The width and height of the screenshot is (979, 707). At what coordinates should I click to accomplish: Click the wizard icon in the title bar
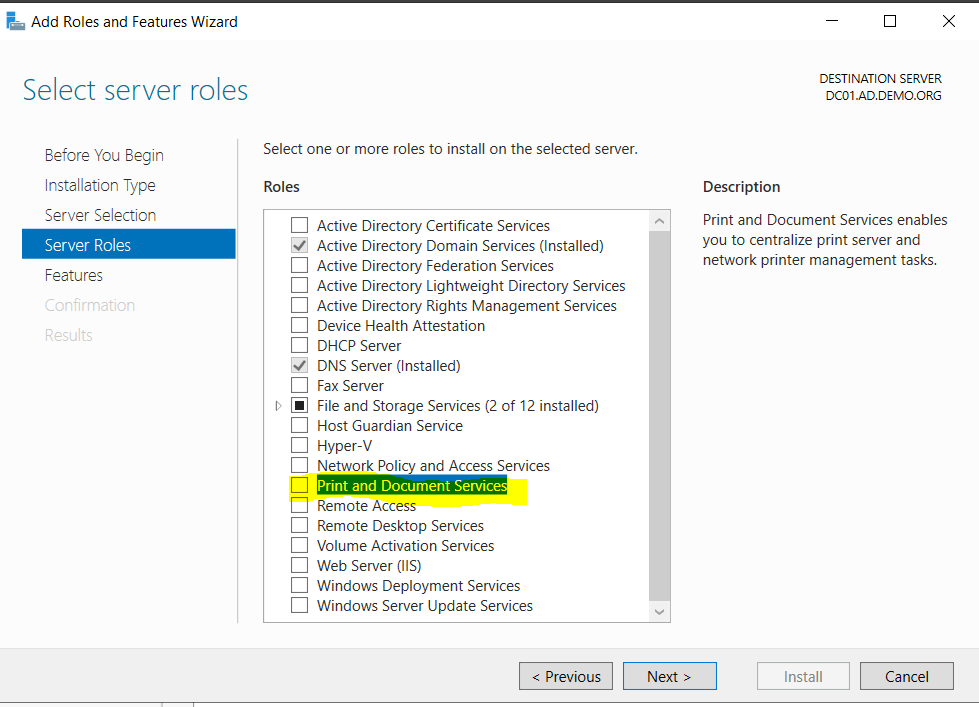tap(15, 21)
